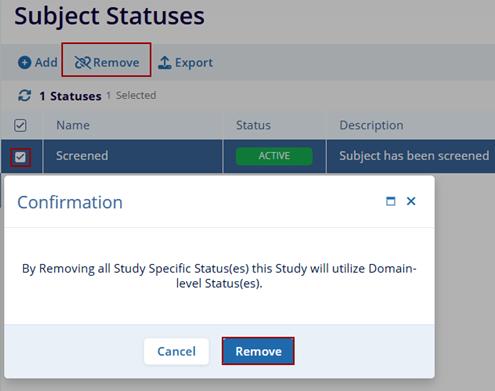Sort by the Name column header

73,125
